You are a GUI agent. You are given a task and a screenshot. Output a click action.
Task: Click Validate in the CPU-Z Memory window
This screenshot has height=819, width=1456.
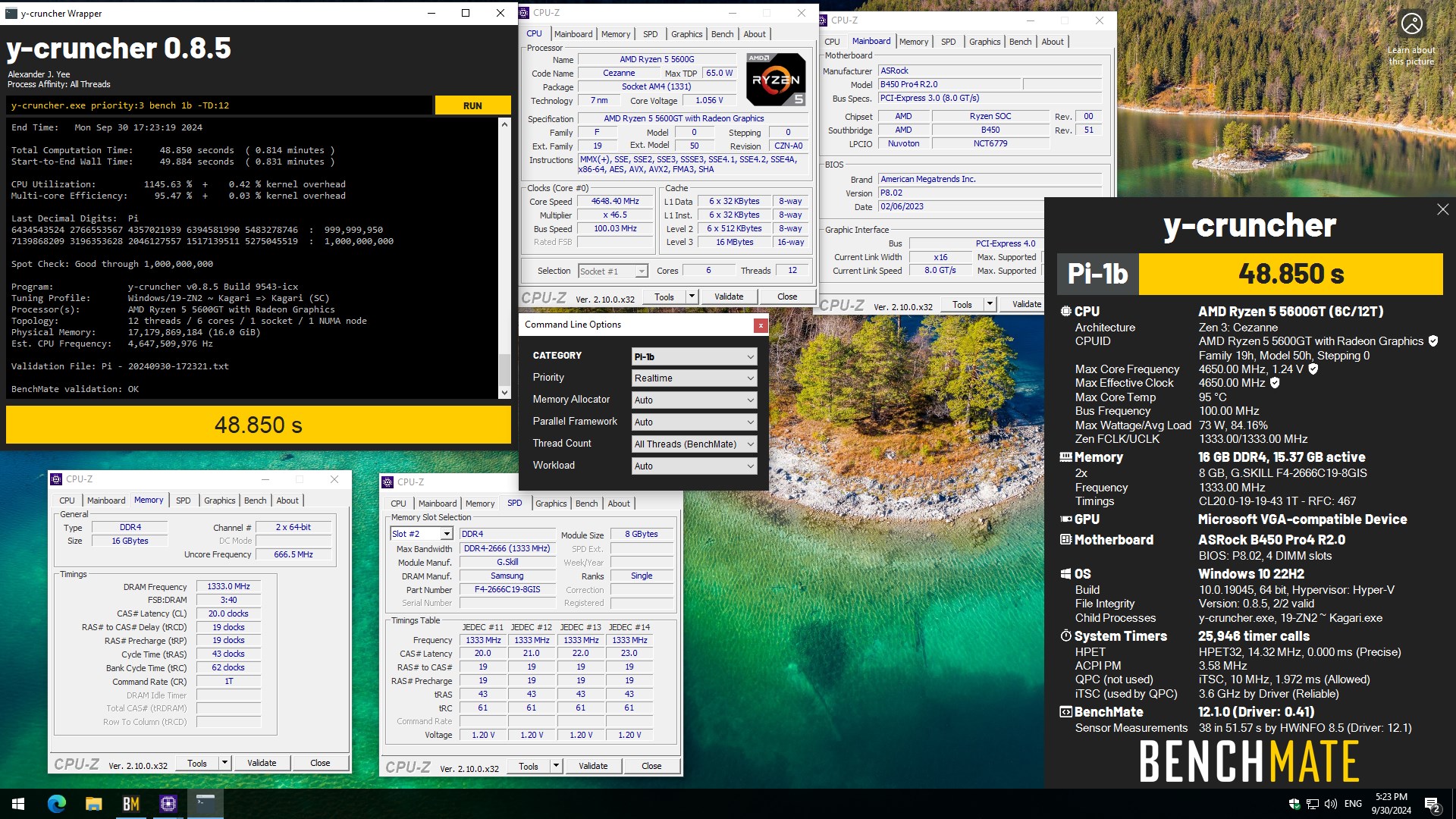(262, 763)
